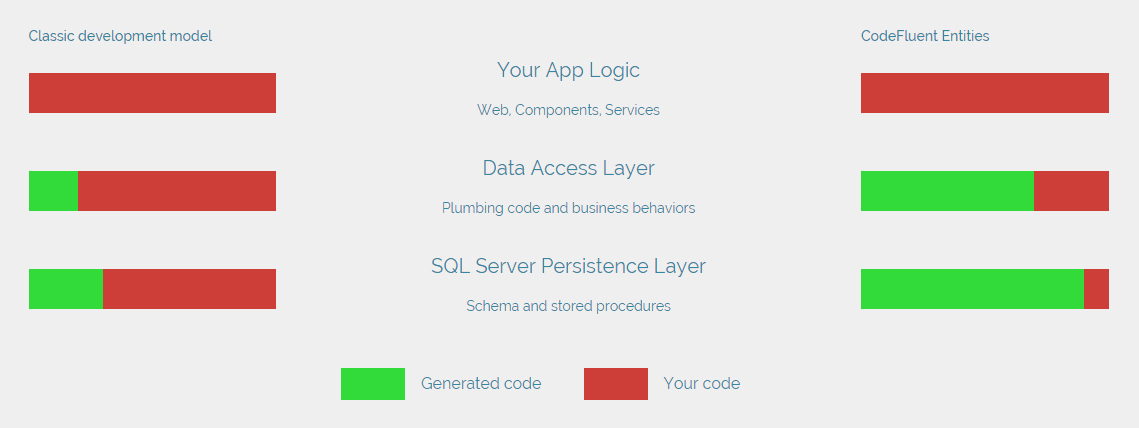Viewport: 1139px width, 428px height.
Task: Select "Plumbing code and business behaviors" text
Action: click(x=568, y=208)
